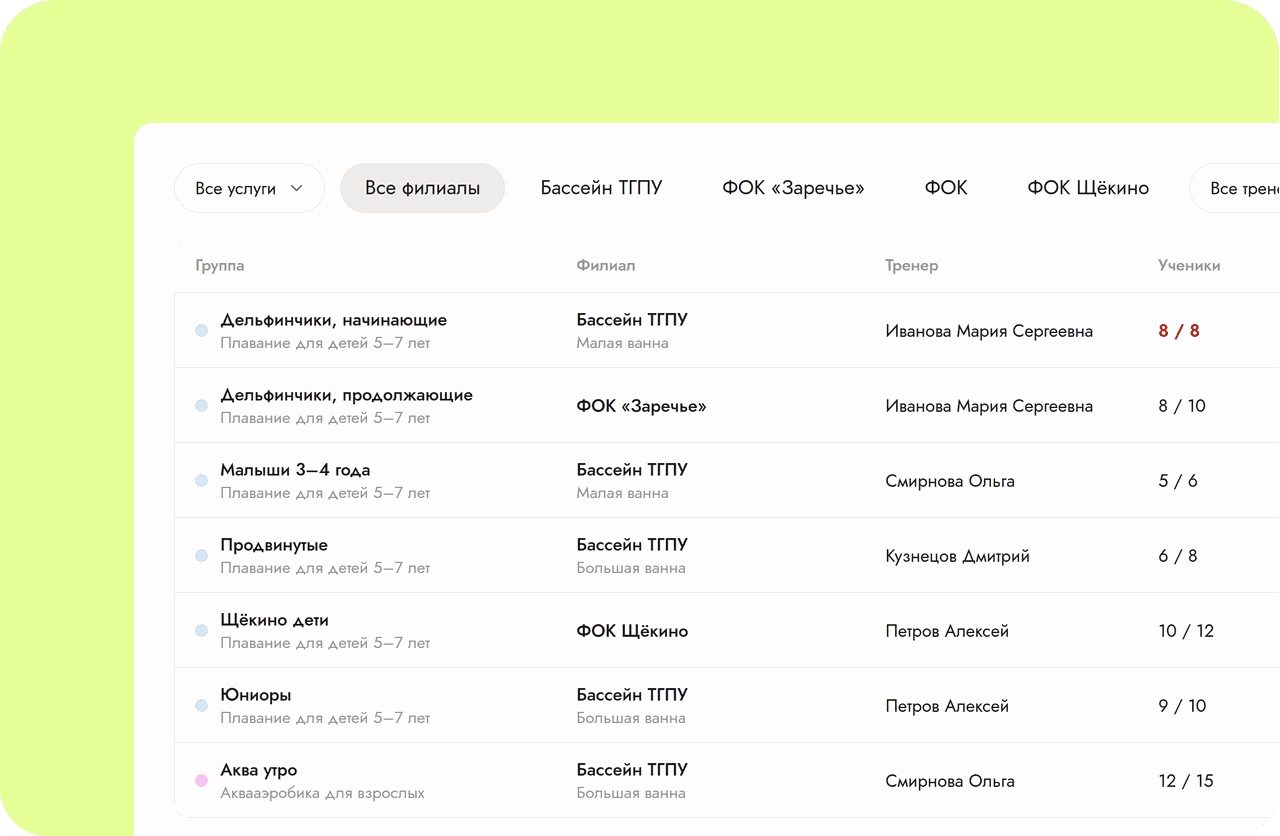
Task: Click trainer "Кузнецов Дмитрий"
Action: 957,556
